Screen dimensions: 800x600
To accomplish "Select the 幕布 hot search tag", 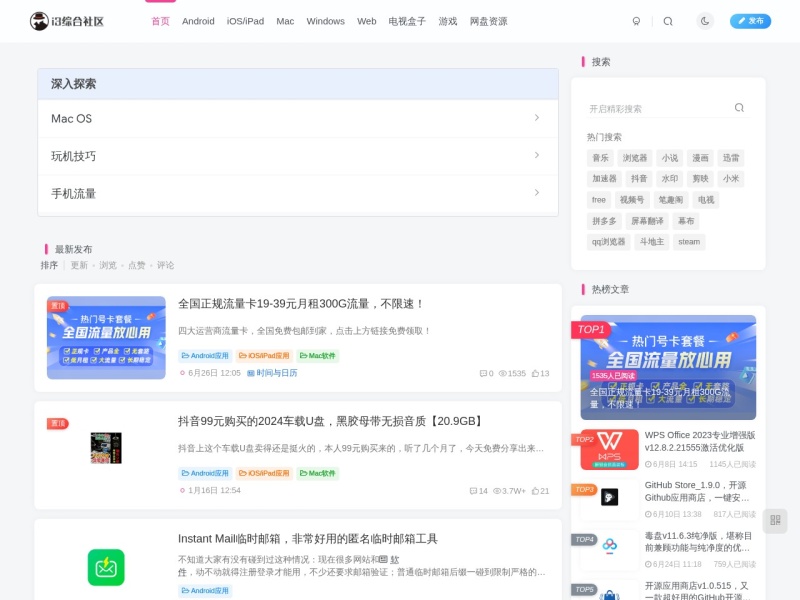I will [686, 221].
